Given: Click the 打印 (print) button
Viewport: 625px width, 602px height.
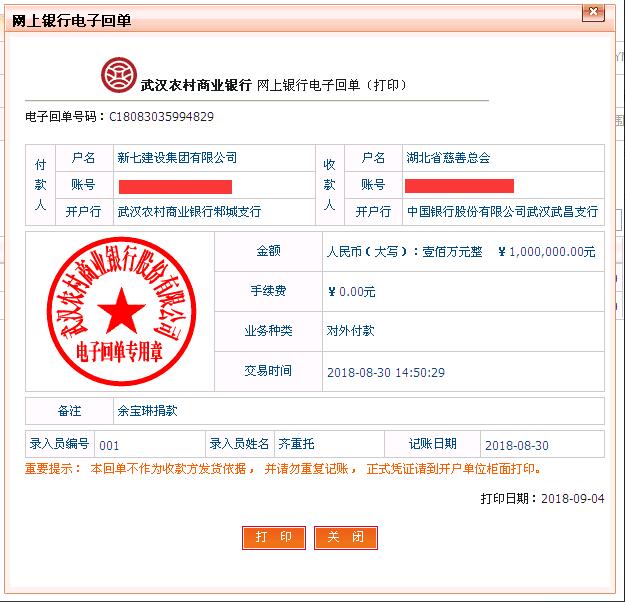Looking at the screenshot, I should [x=274, y=537].
